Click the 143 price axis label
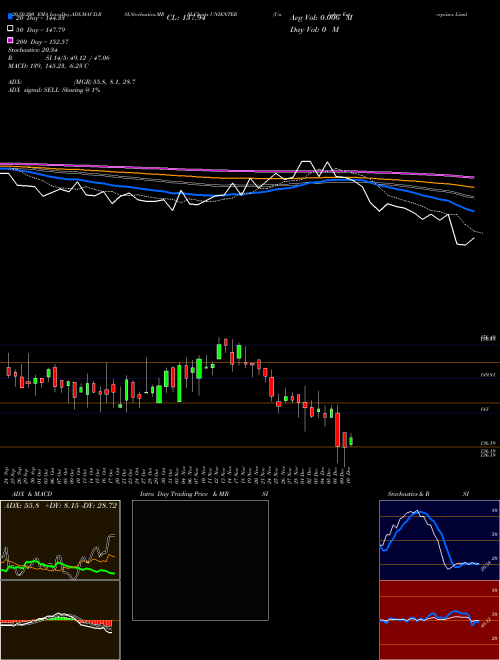The height and width of the screenshot is (660, 500). coord(484,409)
